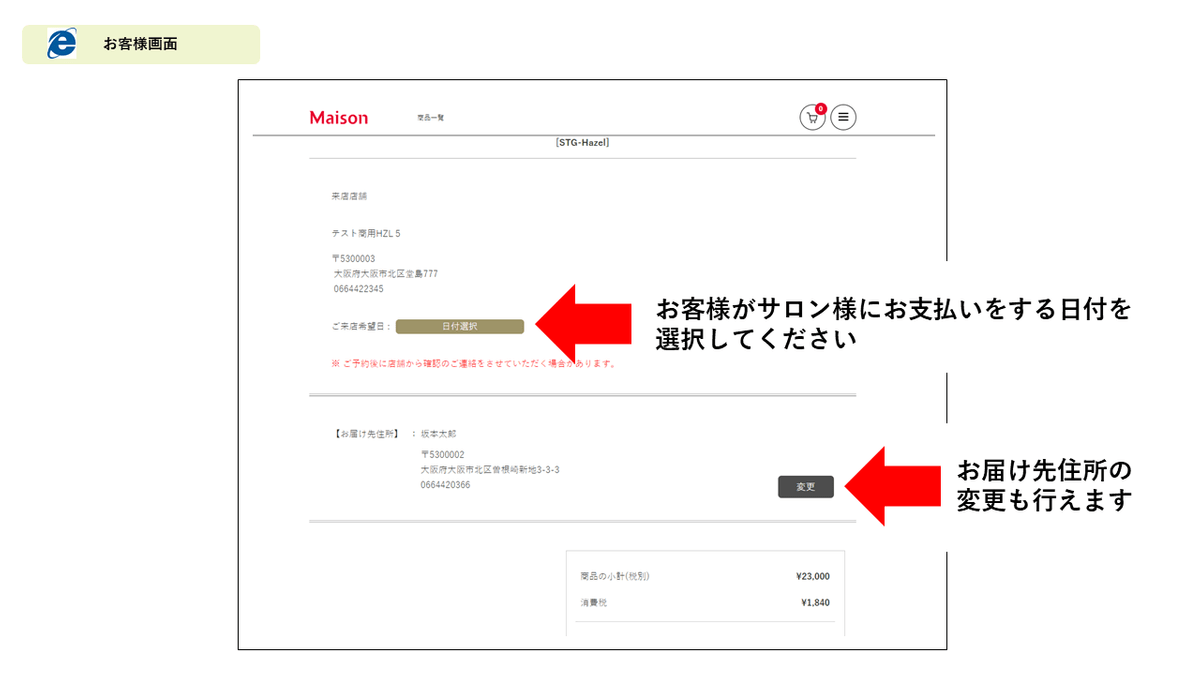Click the Maison logo
1200x675 pixels.
[339, 118]
